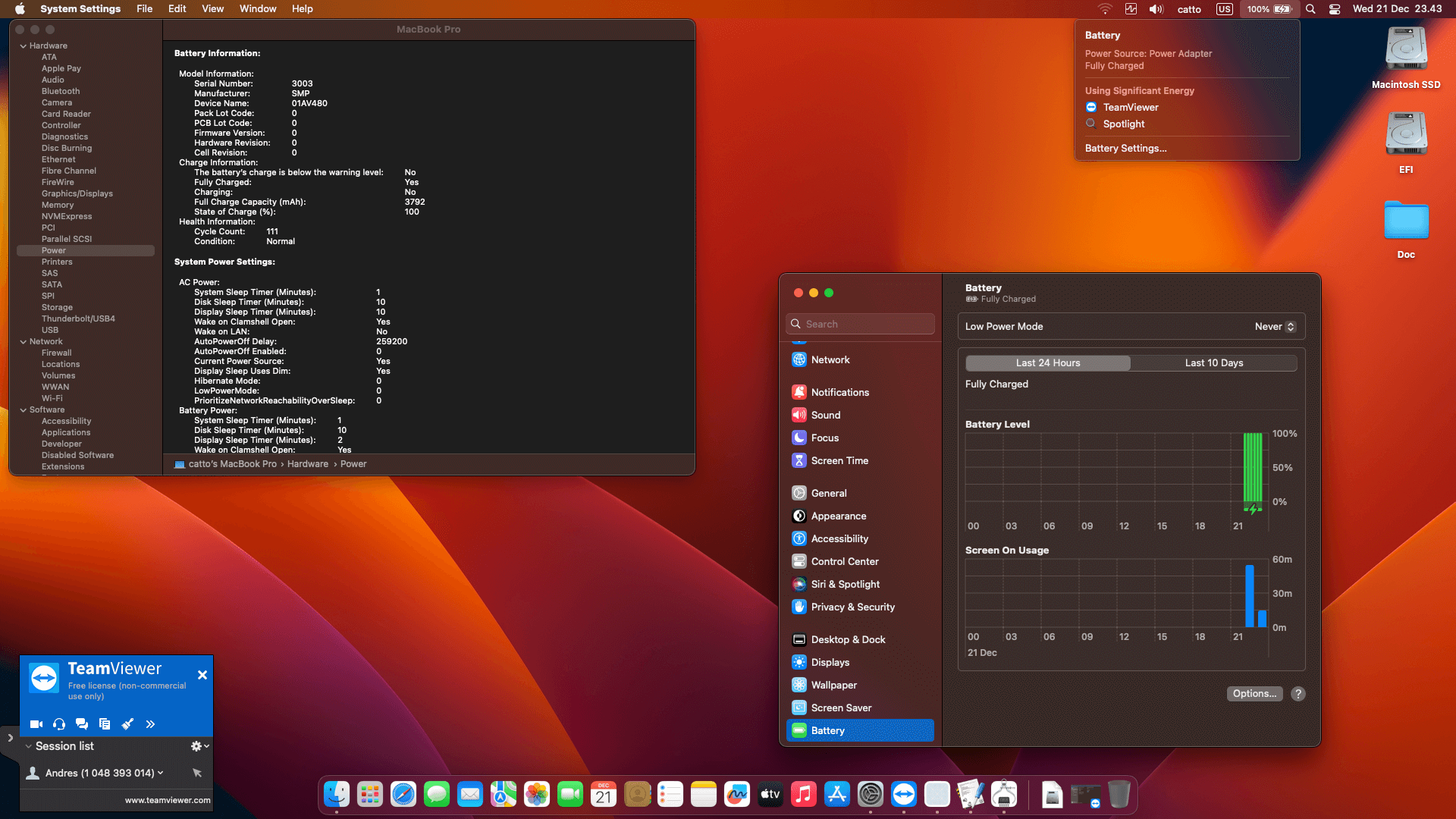Click the TeamViewer headset audio icon
The image size is (1456, 819).
(59, 724)
